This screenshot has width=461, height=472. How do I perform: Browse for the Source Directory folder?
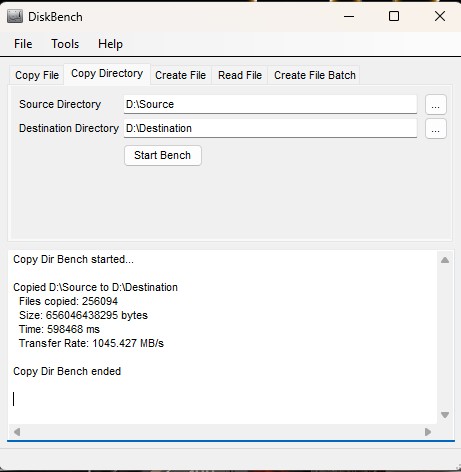pyautogui.click(x=436, y=105)
